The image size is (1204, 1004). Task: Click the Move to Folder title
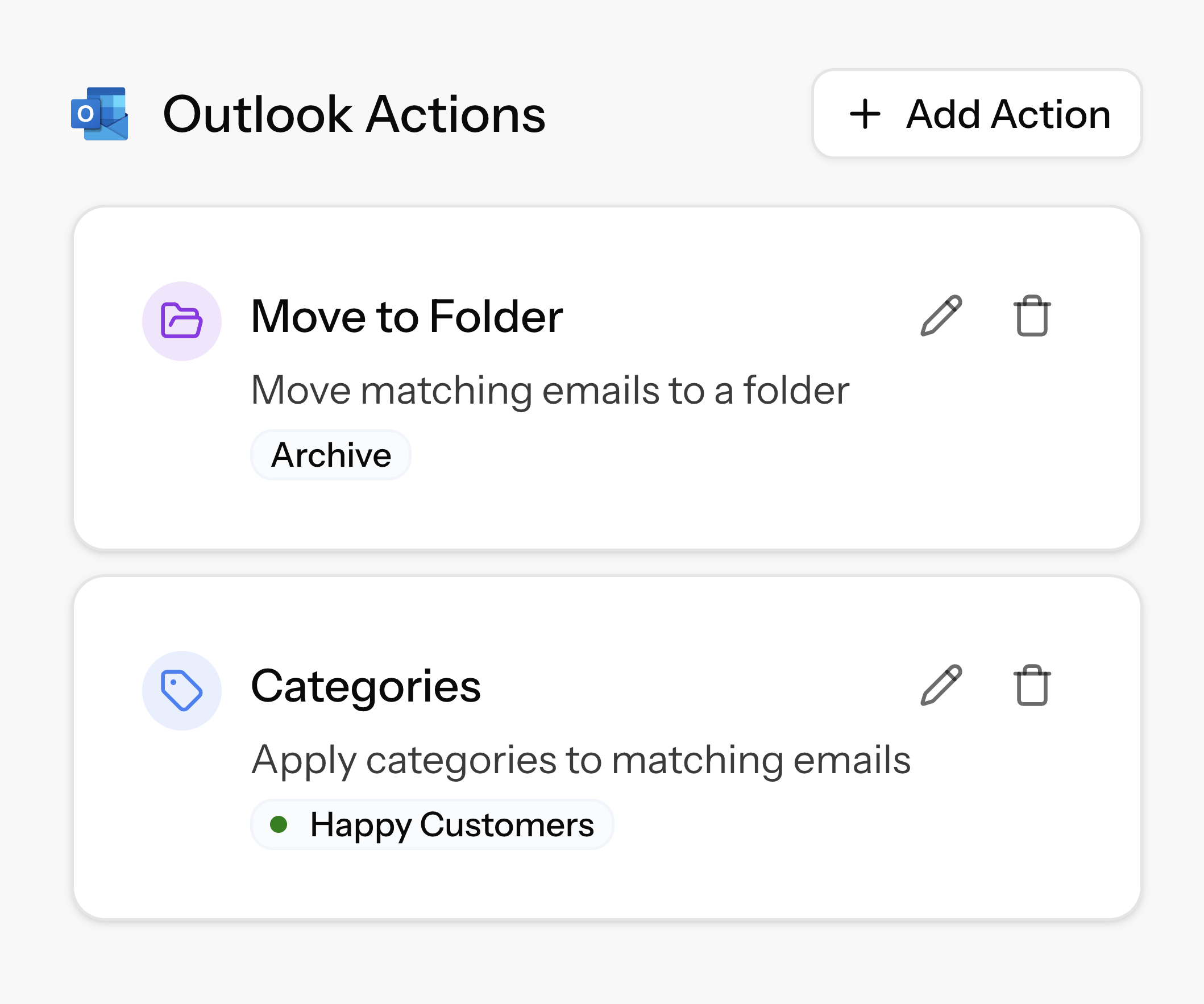pyautogui.click(x=407, y=316)
